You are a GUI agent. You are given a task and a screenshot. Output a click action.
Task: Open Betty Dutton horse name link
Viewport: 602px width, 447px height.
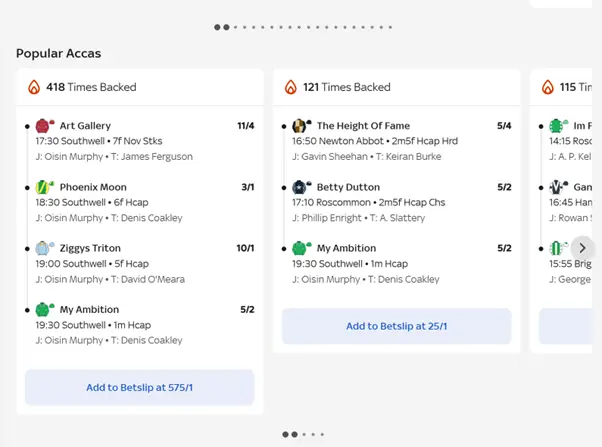[348, 187]
